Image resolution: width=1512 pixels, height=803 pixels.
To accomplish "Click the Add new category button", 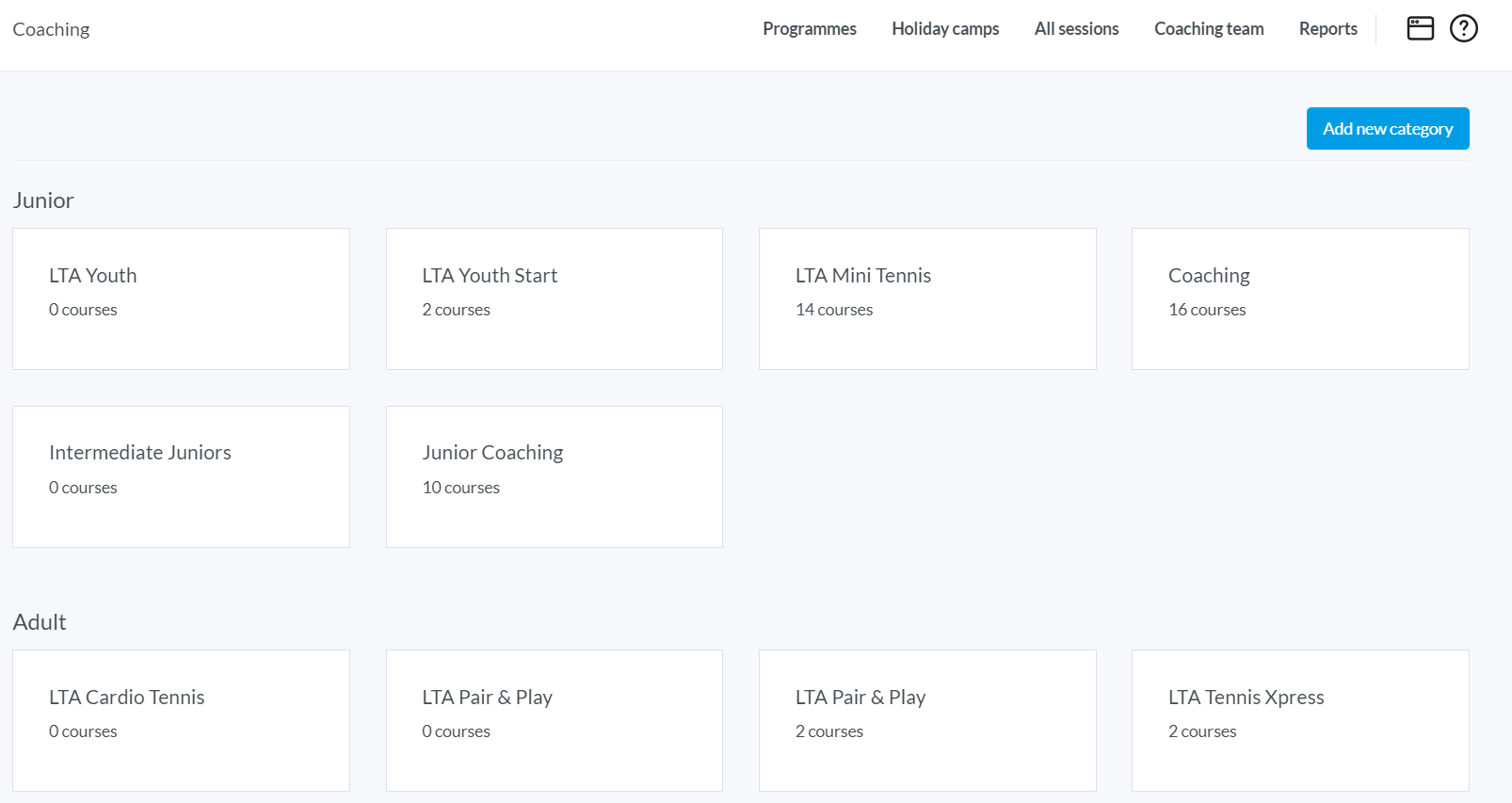I will coord(1387,129).
